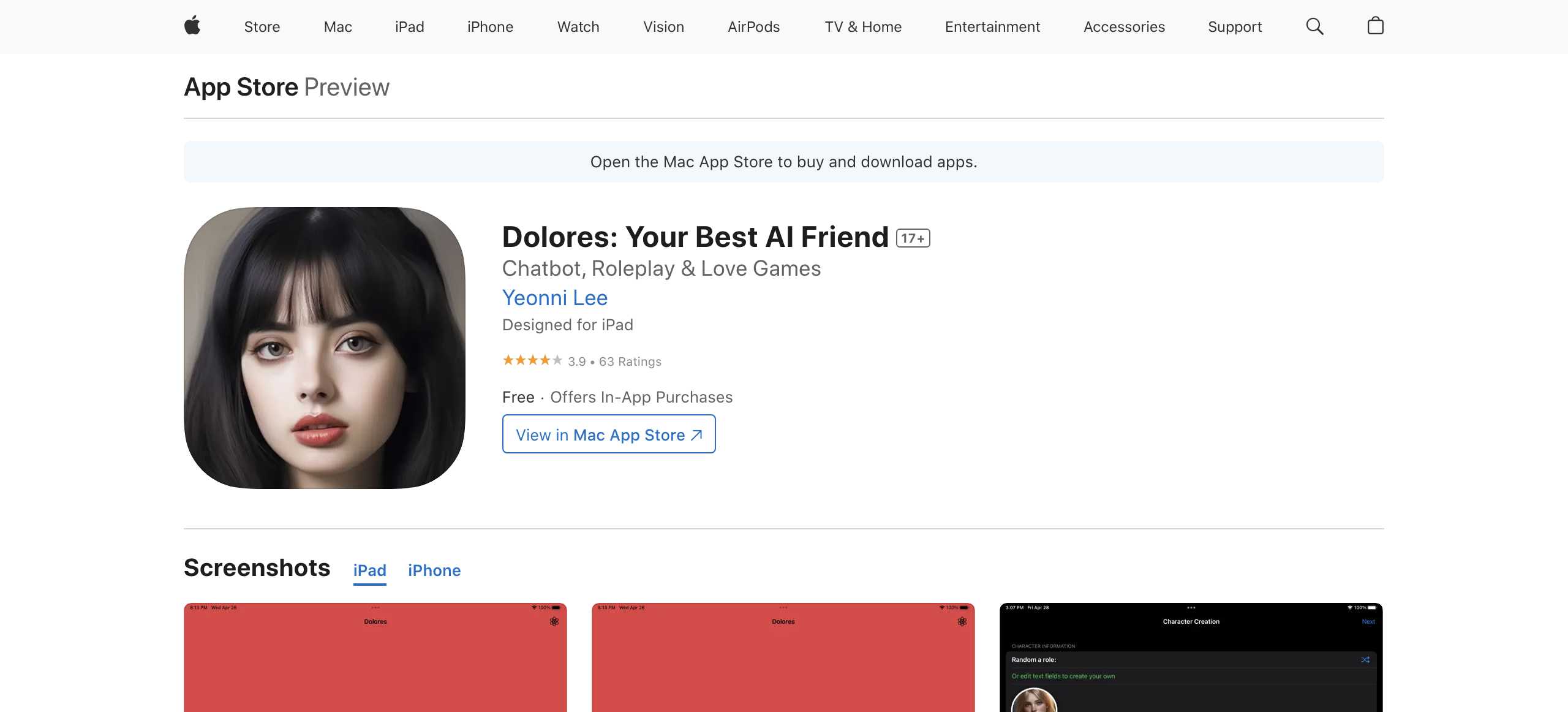Click the star rating icons
Viewport: 1568px width, 712px height.
[532, 361]
